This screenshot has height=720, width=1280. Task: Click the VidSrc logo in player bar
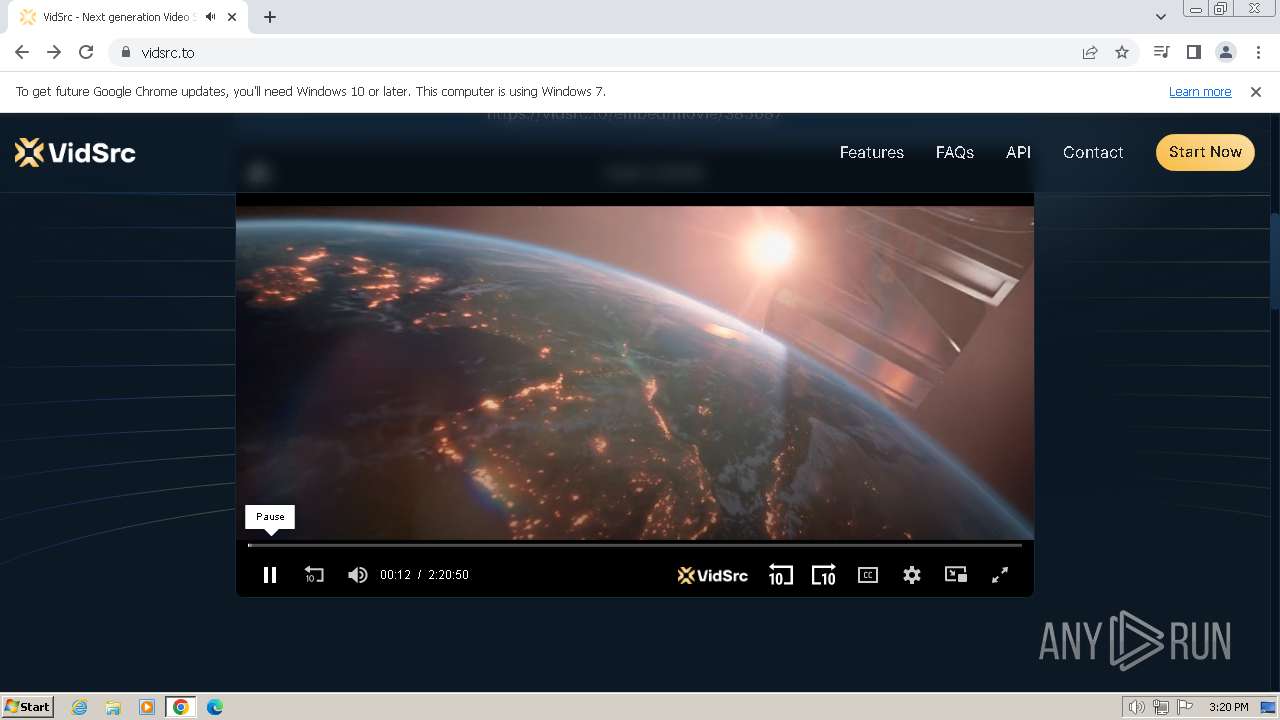(713, 575)
